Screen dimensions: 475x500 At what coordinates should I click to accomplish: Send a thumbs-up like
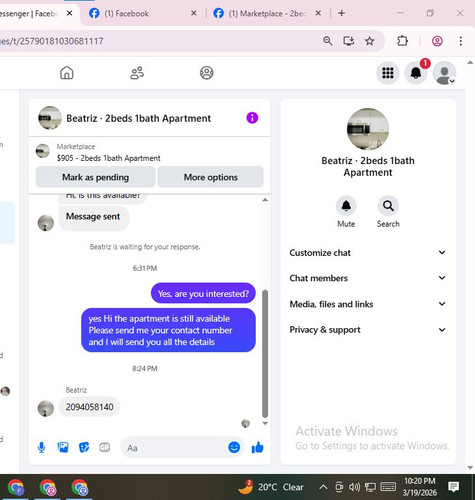click(258, 447)
